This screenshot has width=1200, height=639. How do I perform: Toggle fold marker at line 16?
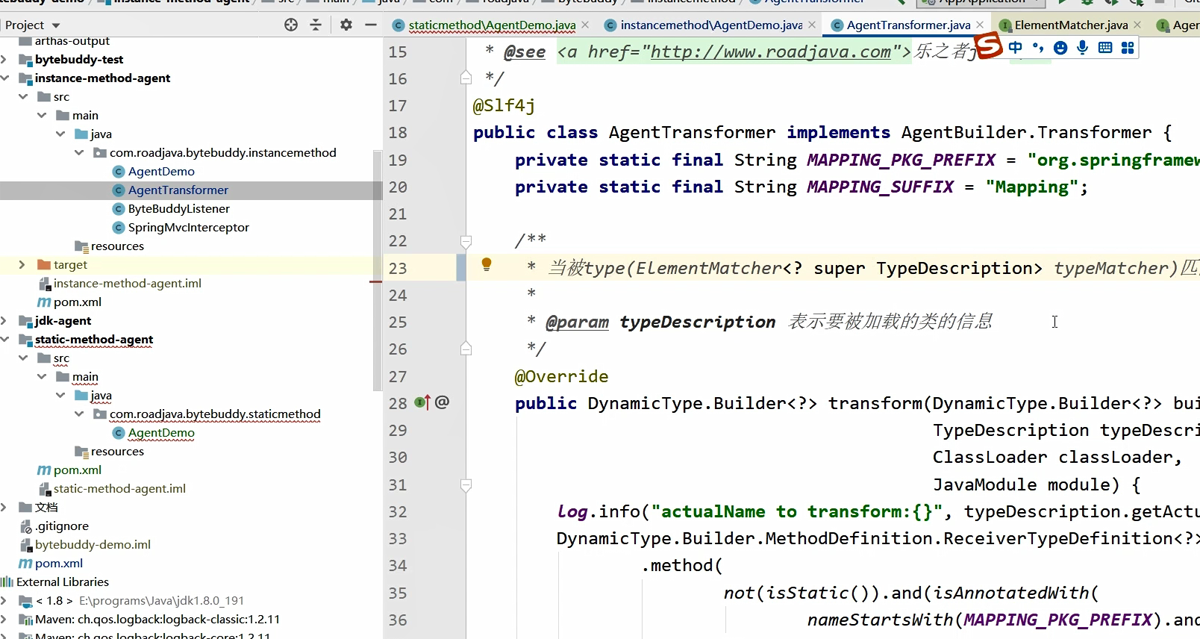tap(466, 77)
